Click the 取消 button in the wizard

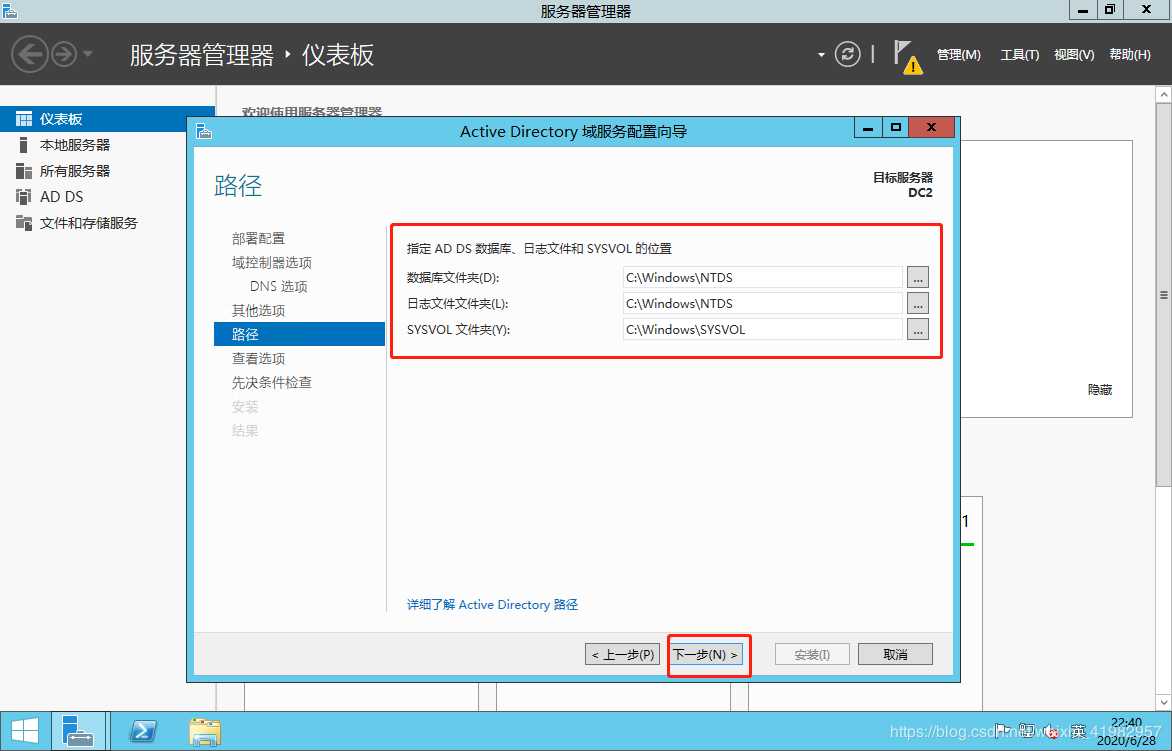click(x=895, y=655)
